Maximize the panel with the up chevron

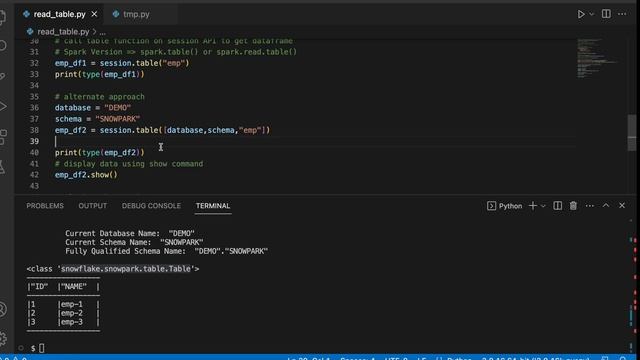tap(606, 205)
